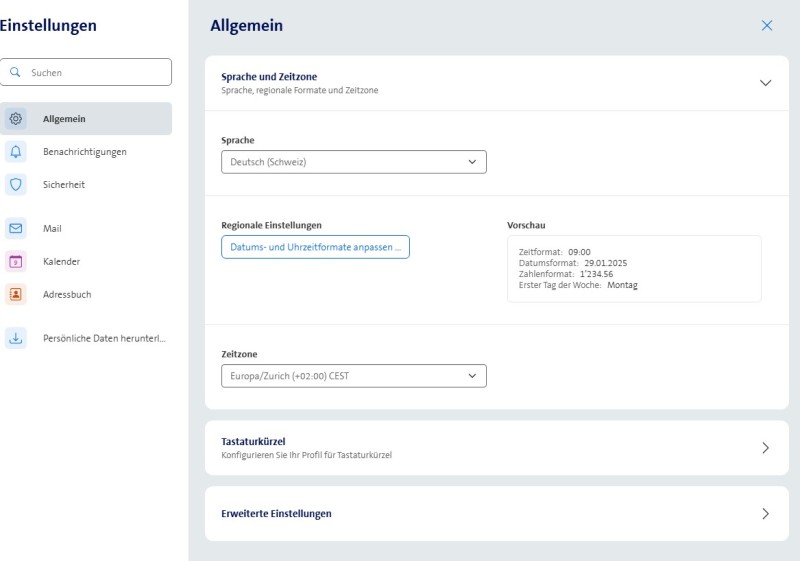Image resolution: width=800 pixels, height=561 pixels.
Task: Click the magnifier icon in search box
Action: coord(16,72)
